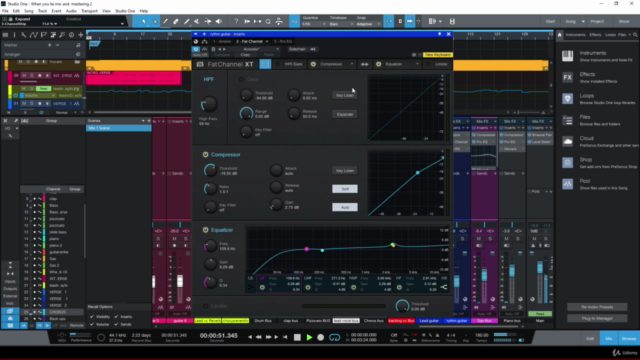Open the Loops browser icon
The height and width of the screenshot is (360, 640).
coord(567,98)
